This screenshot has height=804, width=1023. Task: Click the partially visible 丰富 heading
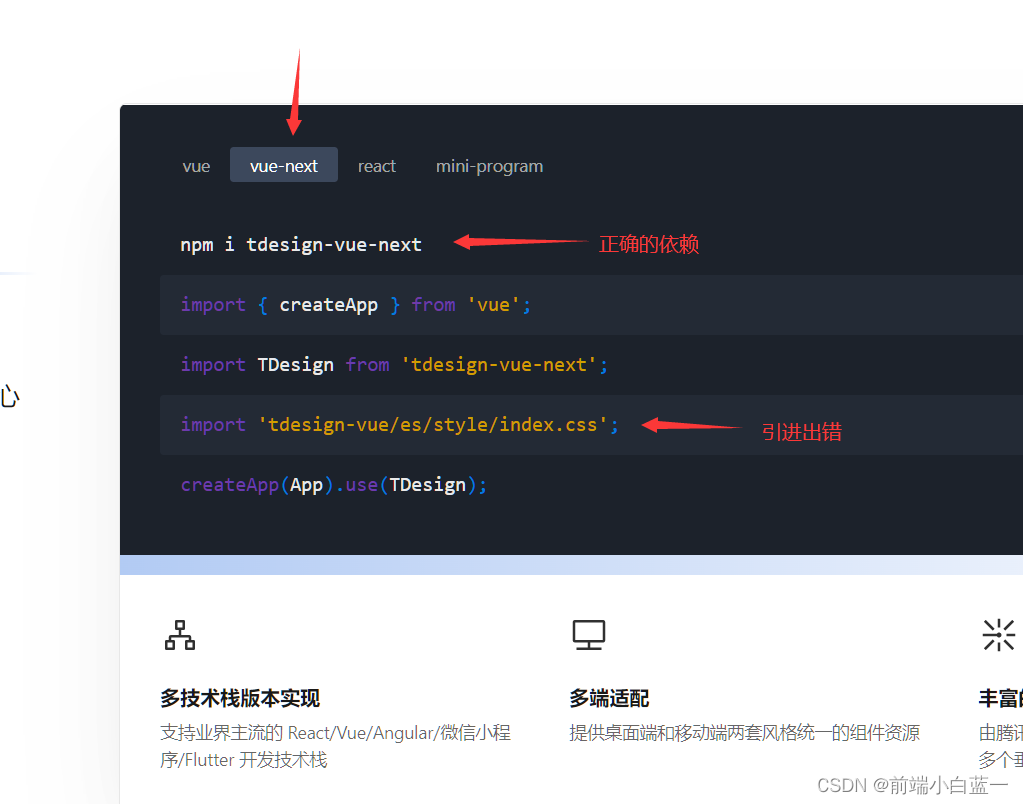click(1001, 698)
